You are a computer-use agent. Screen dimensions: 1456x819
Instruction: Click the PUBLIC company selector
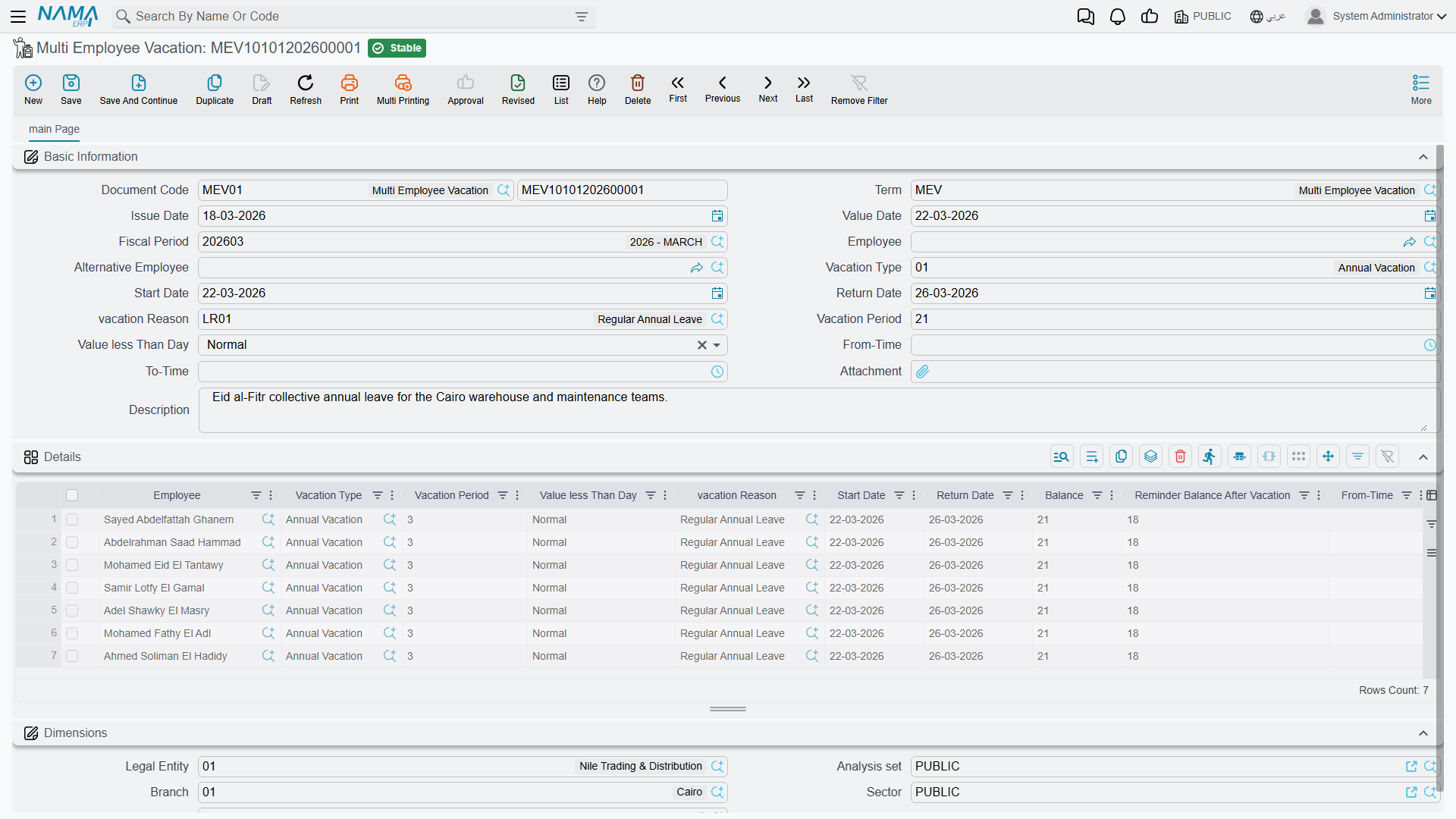pos(1203,17)
